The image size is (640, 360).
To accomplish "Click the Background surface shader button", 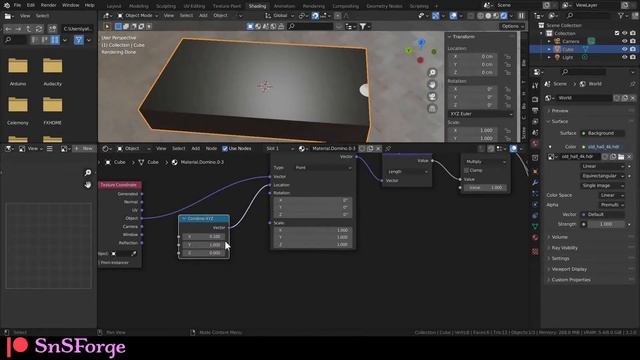I will click(x=602, y=133).
